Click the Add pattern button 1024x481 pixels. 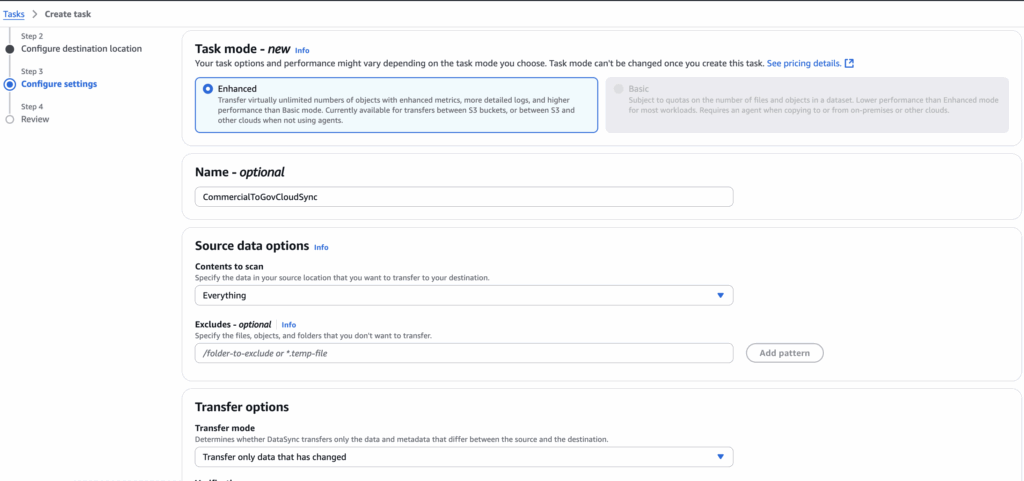[x=784, y=353]
